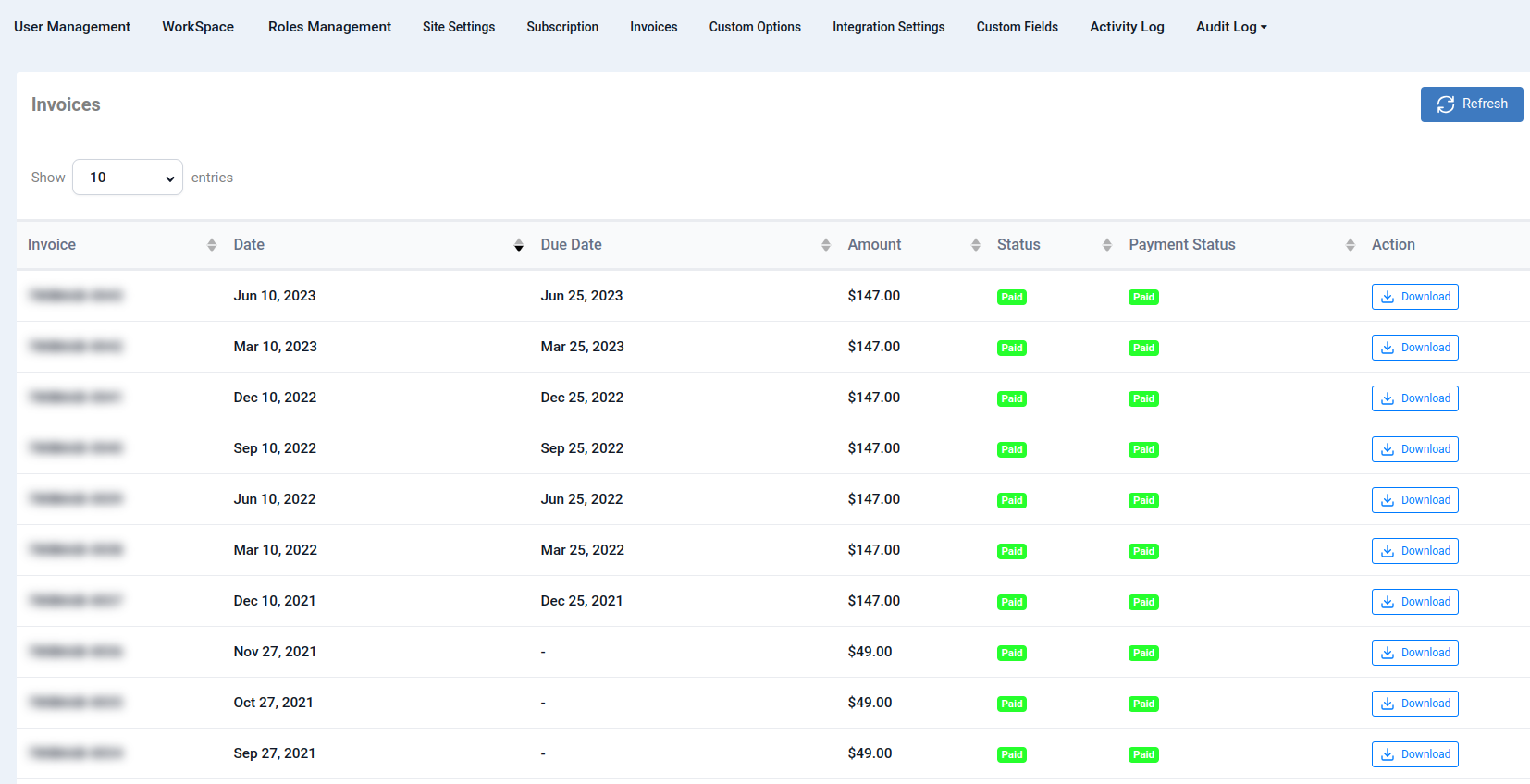Click the blurred invoice number for Jun 10, 2023
Viewport: 1530px width, 784px height.
(76, 296)
